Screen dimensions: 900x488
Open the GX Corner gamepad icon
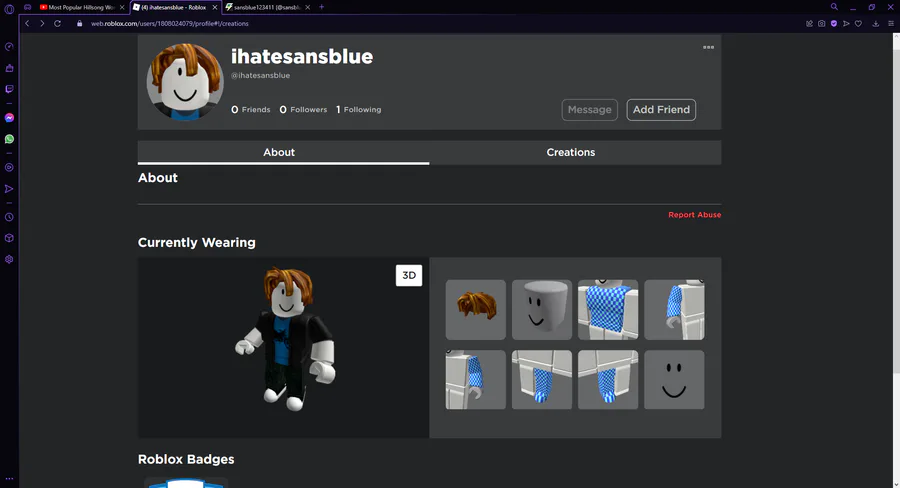tap(28, 7)
